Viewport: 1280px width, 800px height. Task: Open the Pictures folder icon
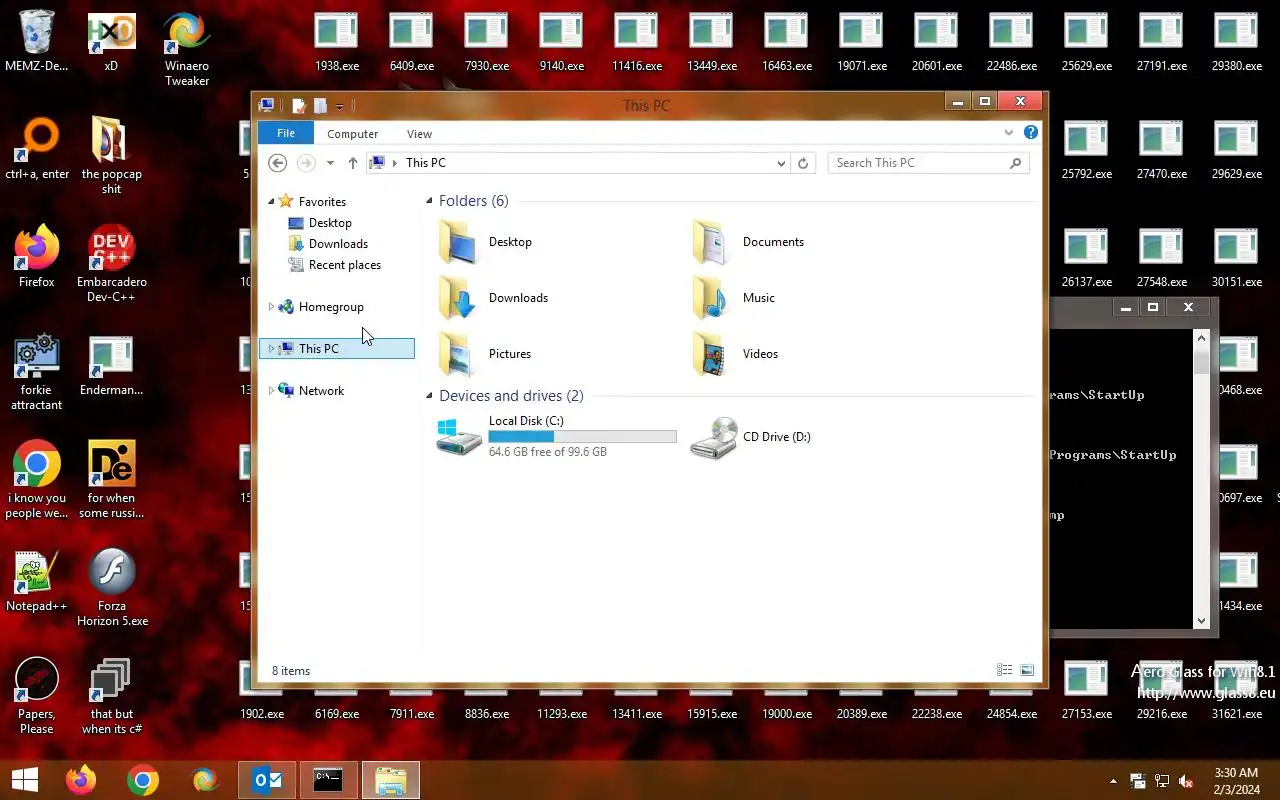pyautogui.click(x=459, y=354)
